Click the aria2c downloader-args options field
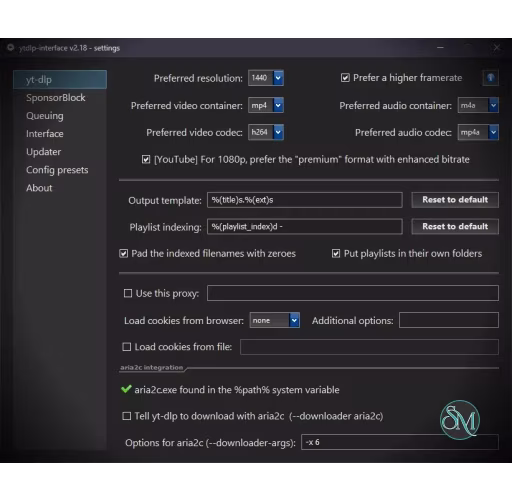Viewport: 512px width, 500px height. tap(400, 442)
